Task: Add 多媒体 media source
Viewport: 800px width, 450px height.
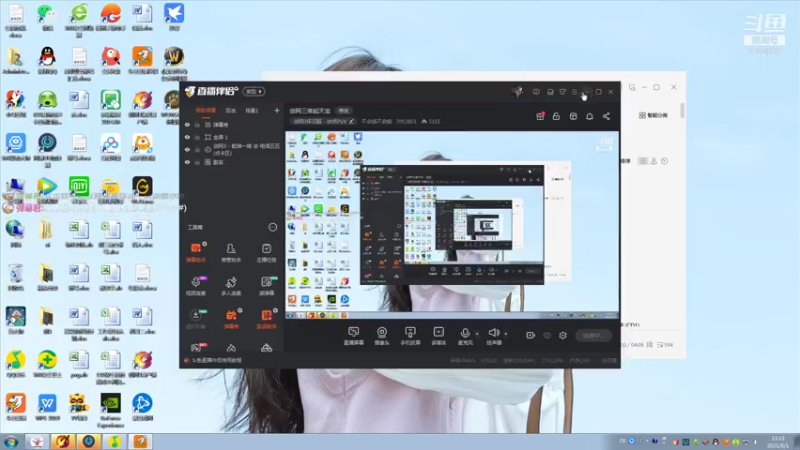Action: click(x=438, y=336)
